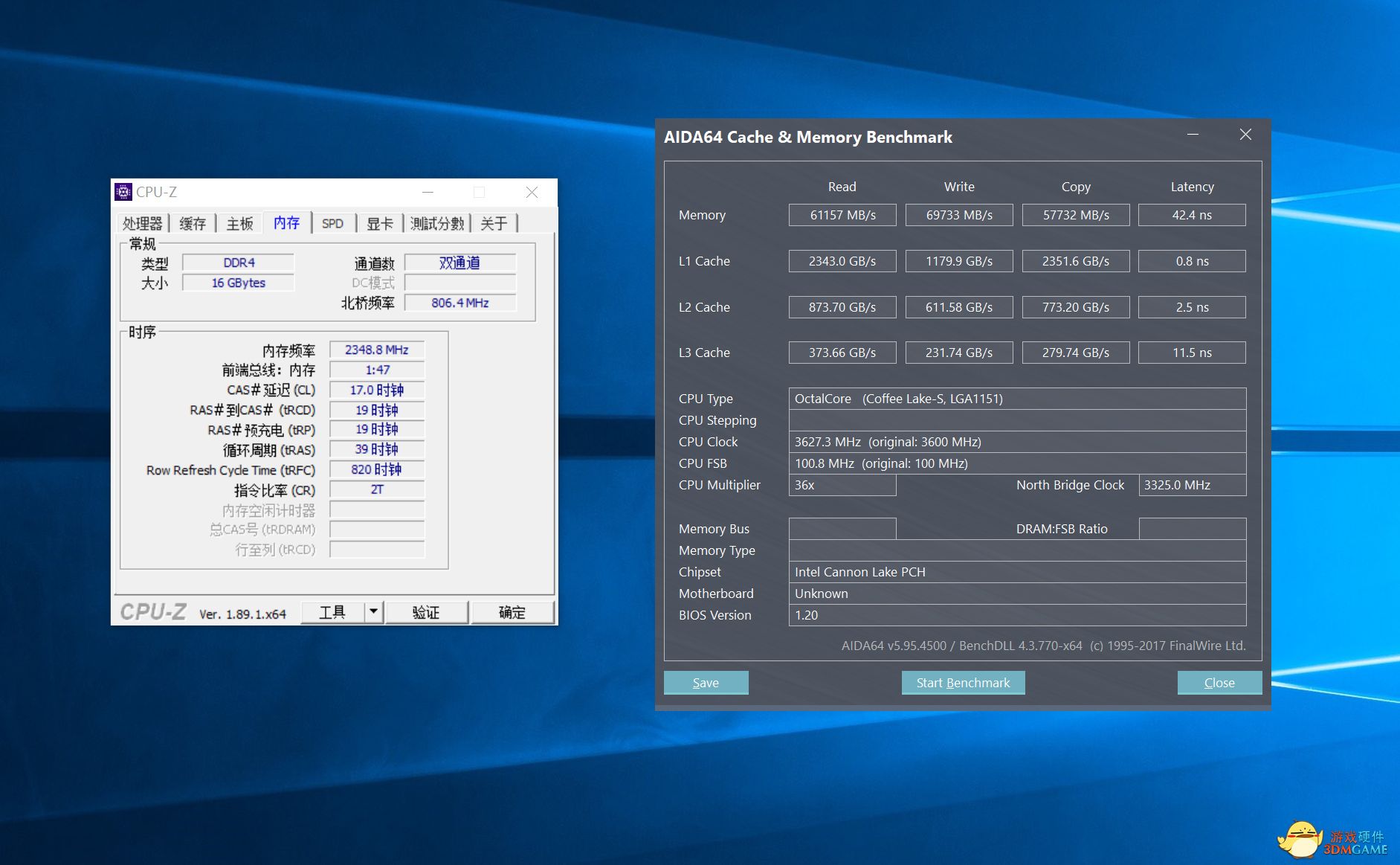Viewport: 1400px width, 865px height.
Task: Click the CPU Type field OctalCore
Action: (x=1017, y=399)
